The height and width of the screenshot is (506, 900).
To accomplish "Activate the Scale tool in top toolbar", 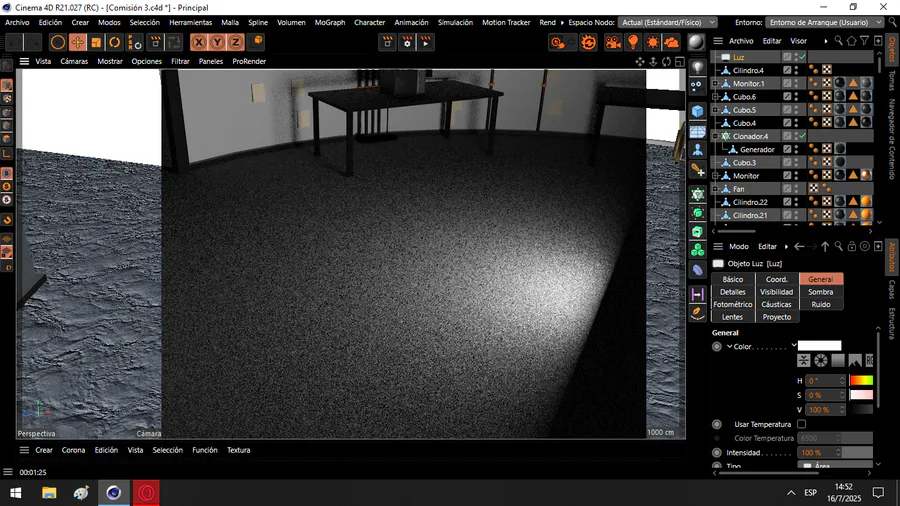I will pos(96,42).
